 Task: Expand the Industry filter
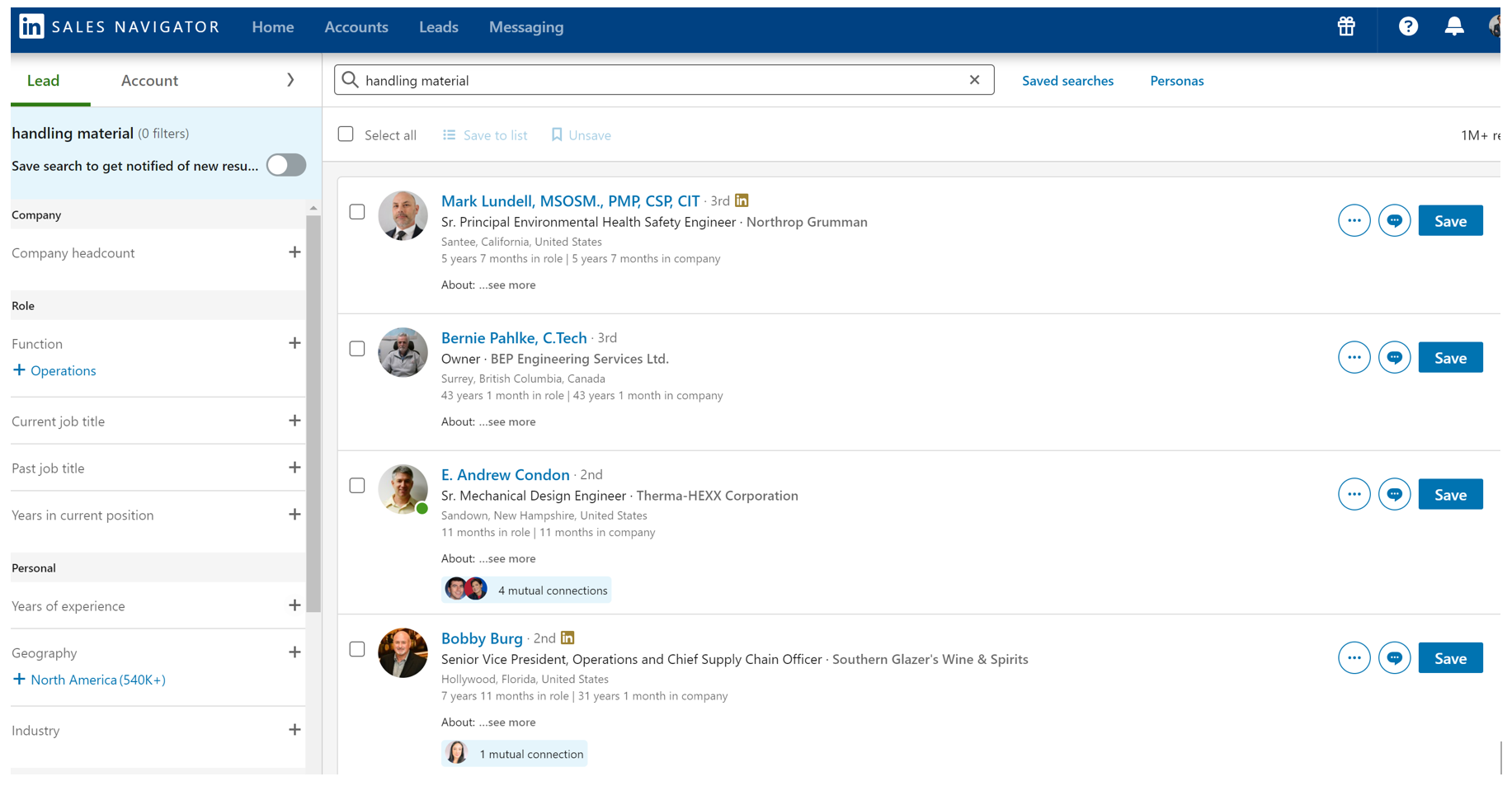pyautogui.click(x=294, y=730)
